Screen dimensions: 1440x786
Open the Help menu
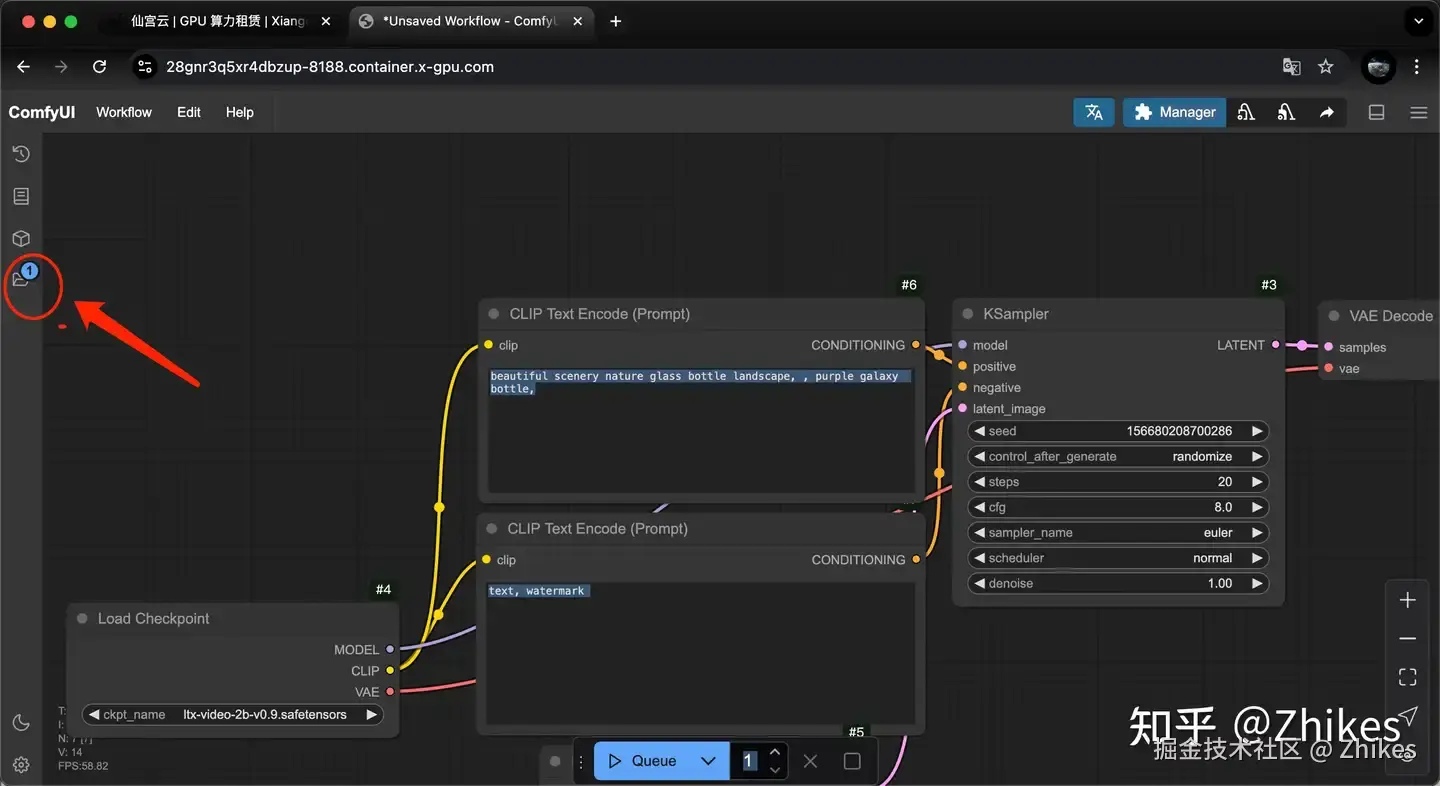240,112
